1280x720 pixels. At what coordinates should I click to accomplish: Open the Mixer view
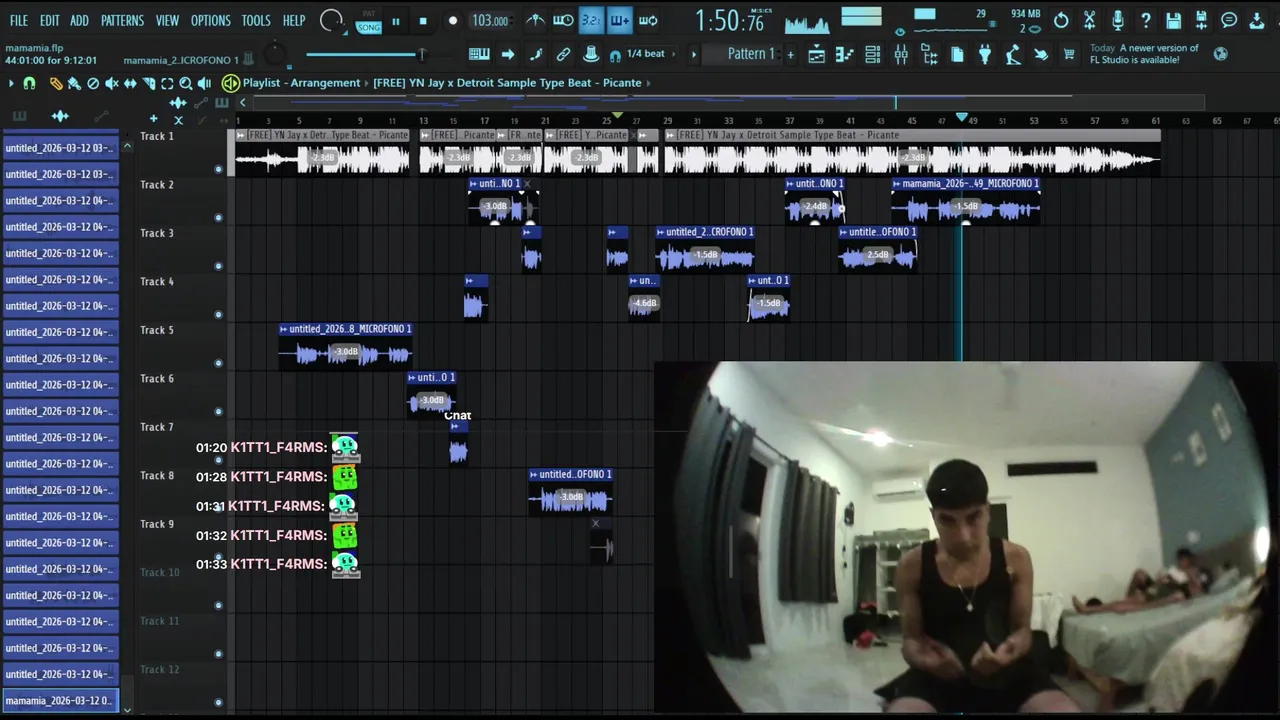point(901,54)
